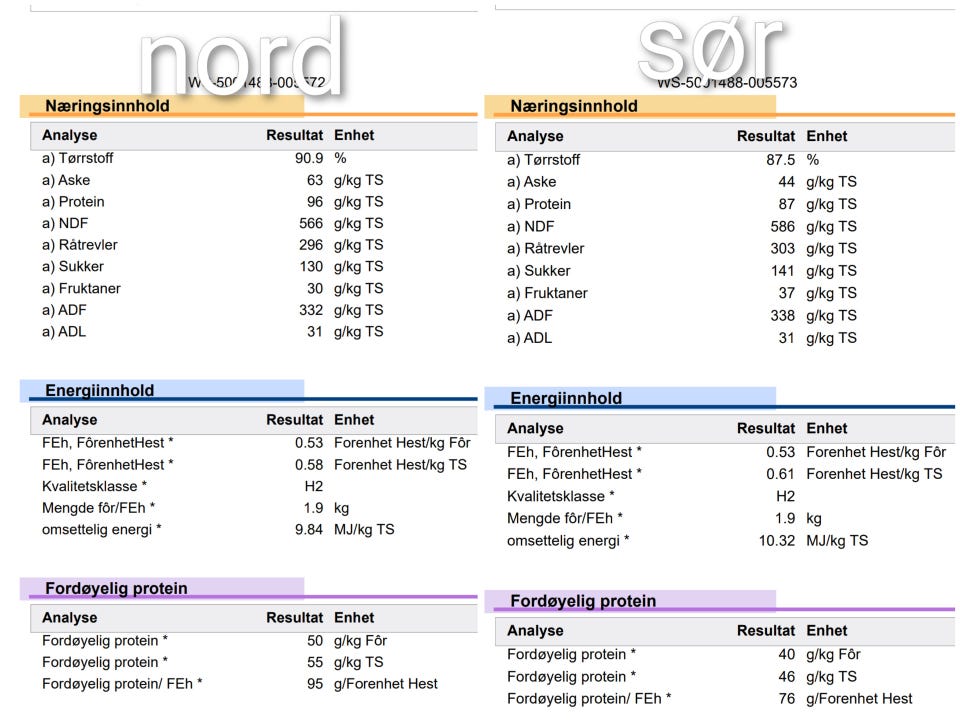This screenshot has width=960, height=720.
Task: Select right Fordøyelig protein section header
Action: (583, 601)
